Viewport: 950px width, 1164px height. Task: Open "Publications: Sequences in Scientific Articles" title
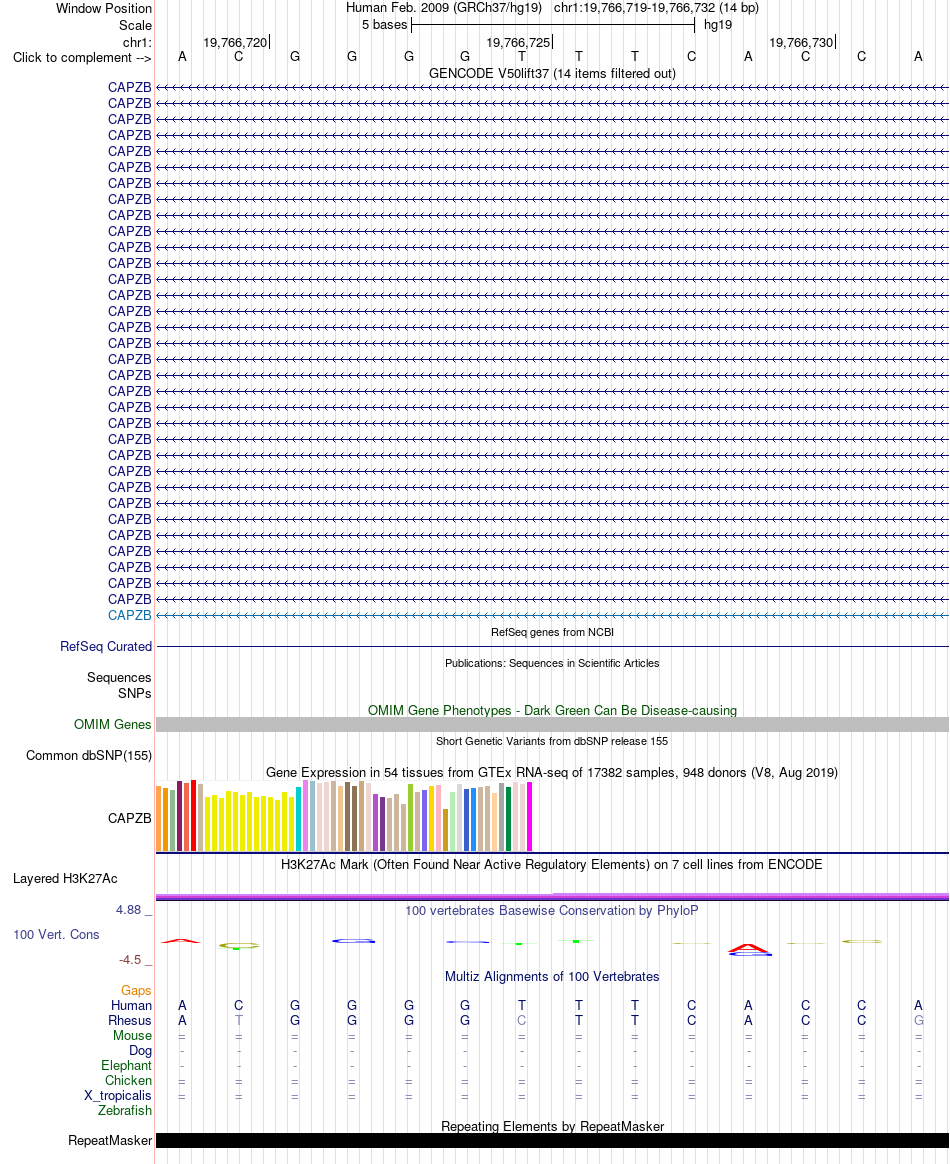click(552, 664)
